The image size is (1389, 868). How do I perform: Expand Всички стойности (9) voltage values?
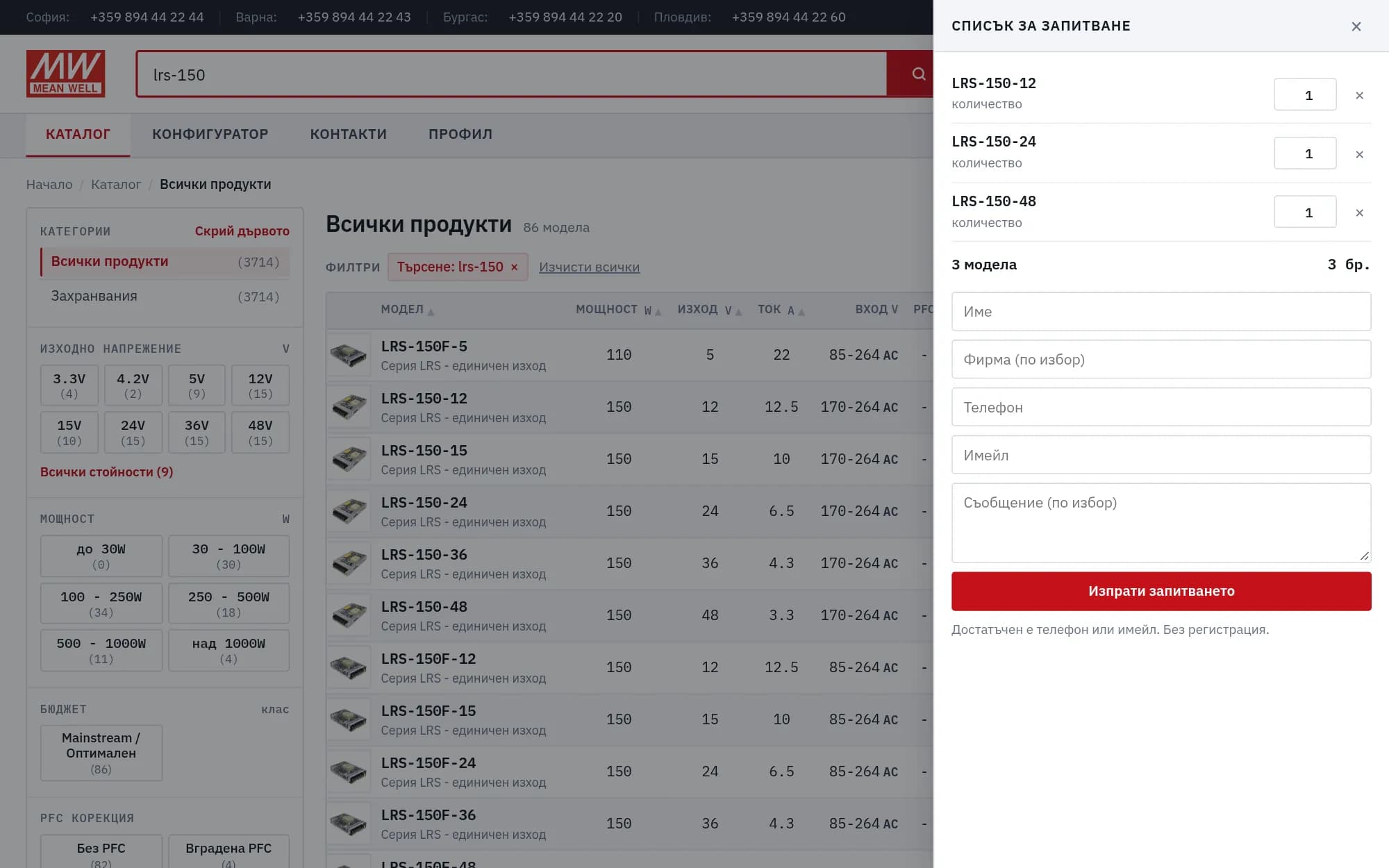click(x=106, y=471)
